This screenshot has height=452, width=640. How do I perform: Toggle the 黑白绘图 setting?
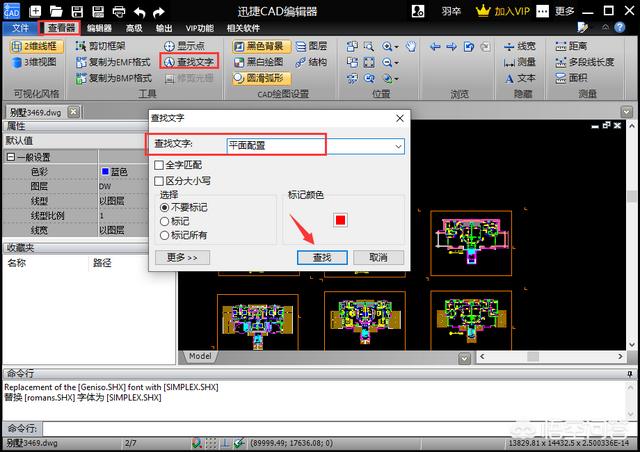pyautogui.click(x=259, y=62)
